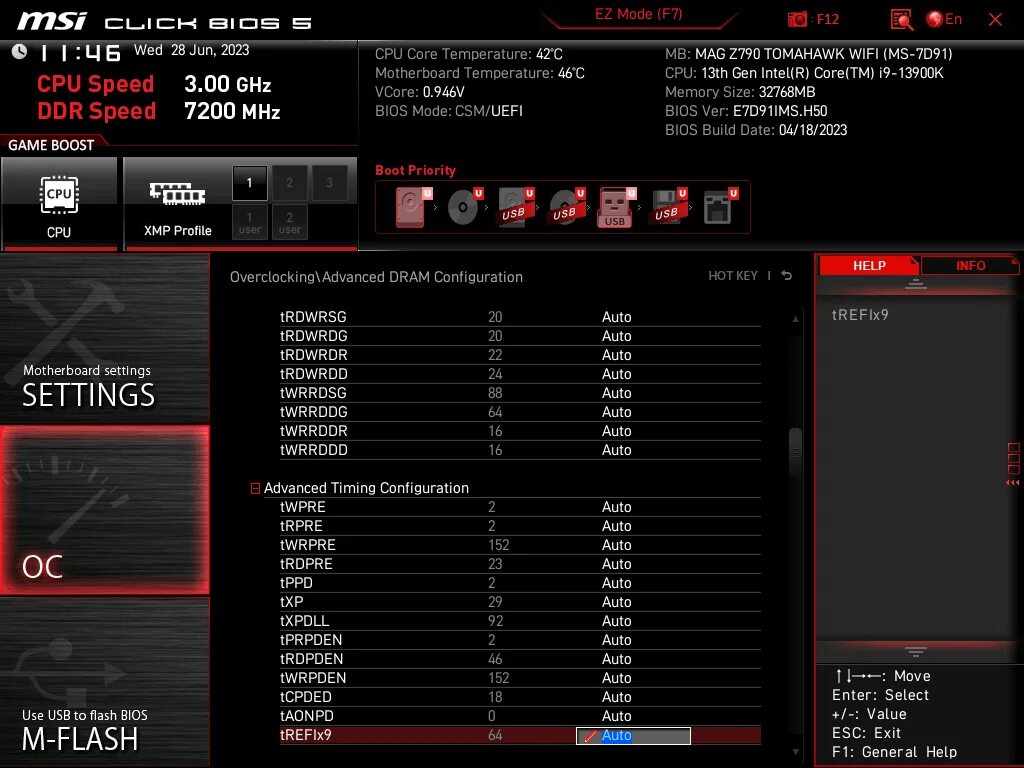Image resolution: width=1024 pixels, height=768 pixels.
Task: Click the GAME BOOST label
Action: click(x=51, y=145)
